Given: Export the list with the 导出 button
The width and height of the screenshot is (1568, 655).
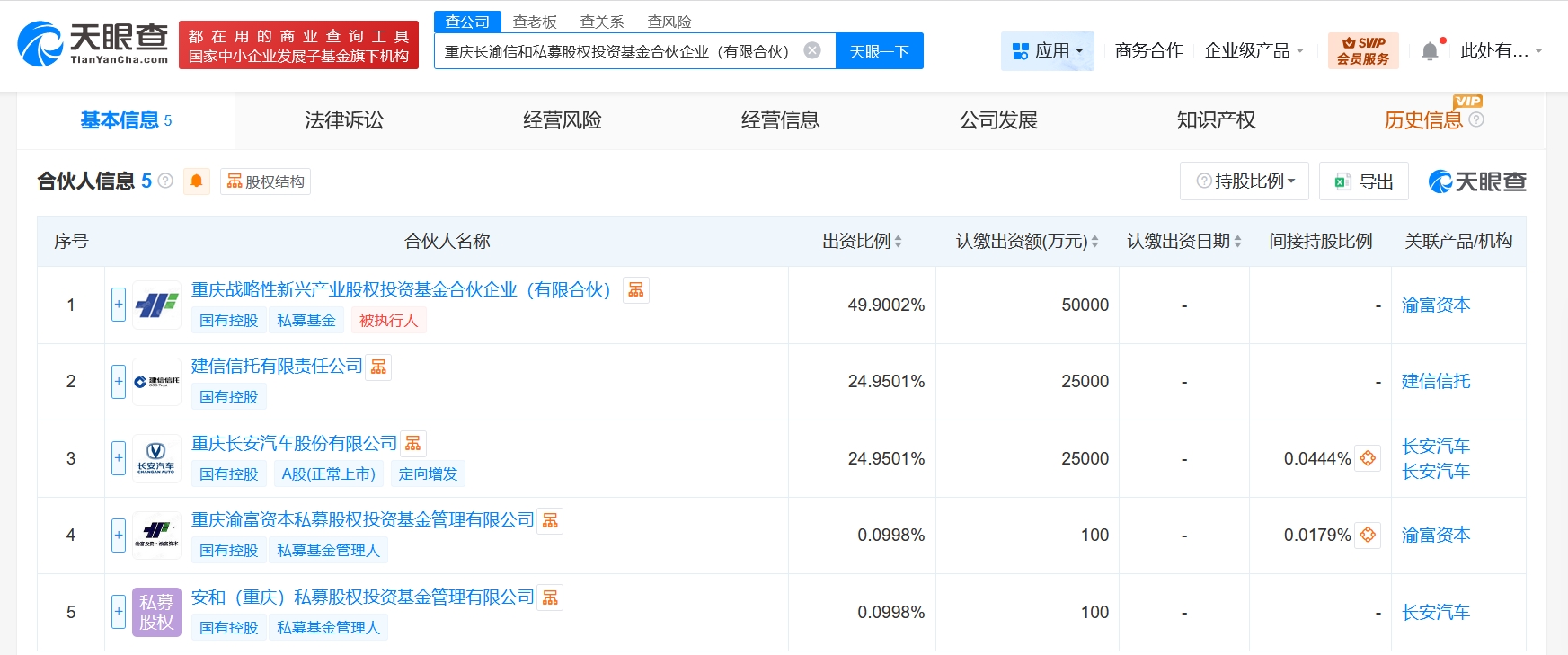Looking at the screenshot, I should pyautogui.click(x=1364, y=181).
